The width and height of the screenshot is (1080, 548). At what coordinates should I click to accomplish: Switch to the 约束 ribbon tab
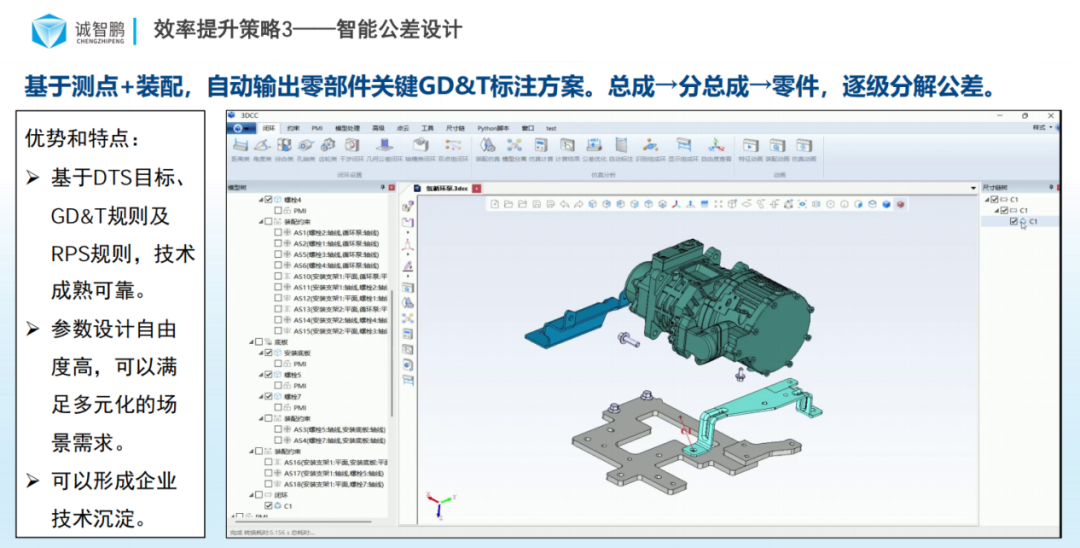point(293,128)
